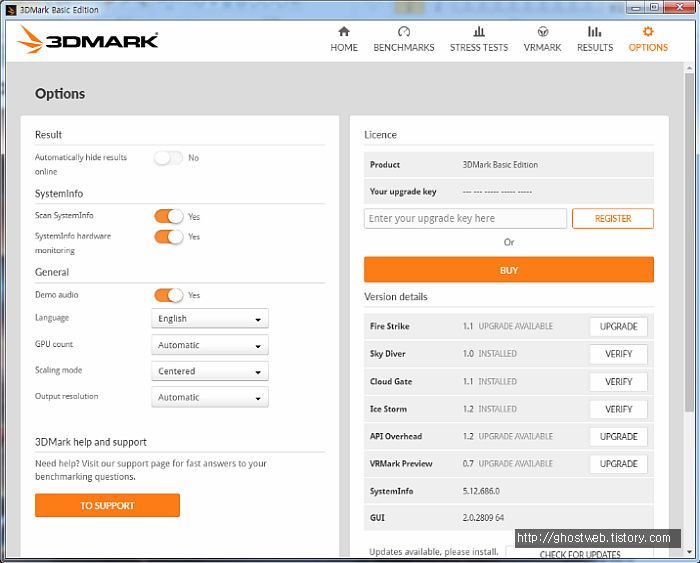Click the Stress Tests bar chart icon
Viewport: 700px width, 563px height.
click(479, 31)
